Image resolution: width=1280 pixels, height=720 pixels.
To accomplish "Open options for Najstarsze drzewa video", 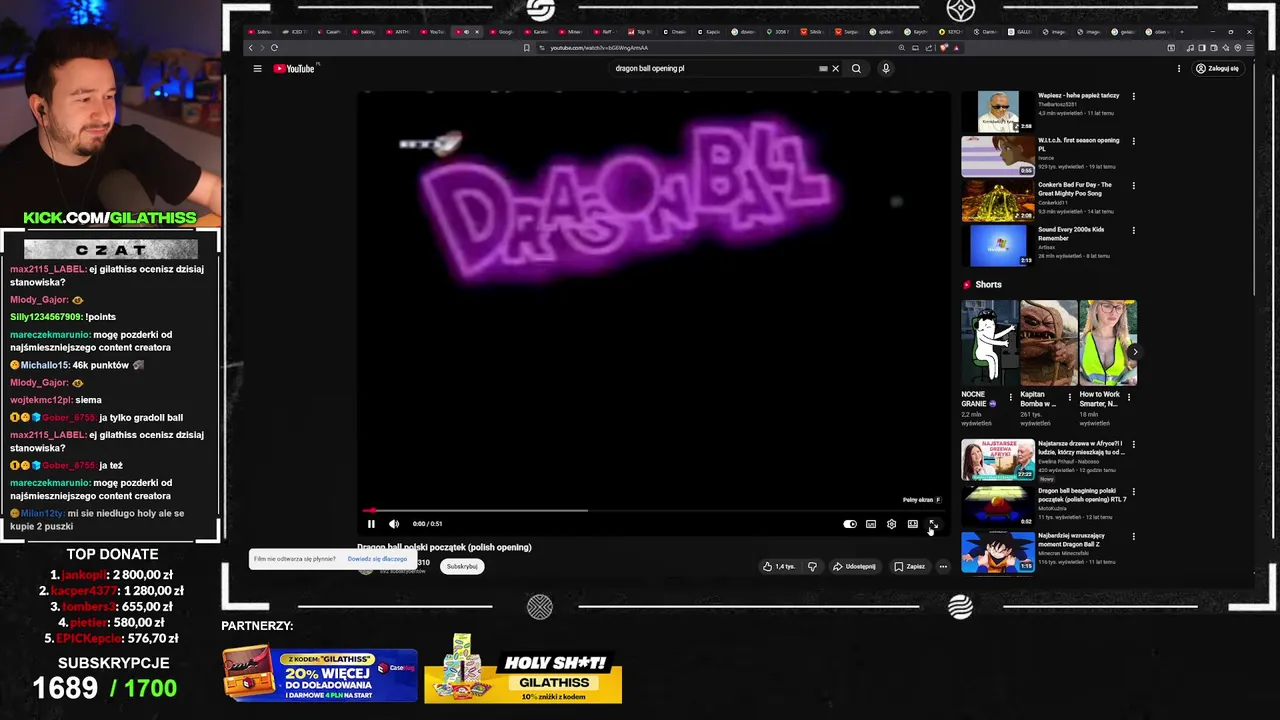I will coord(1133,445).
